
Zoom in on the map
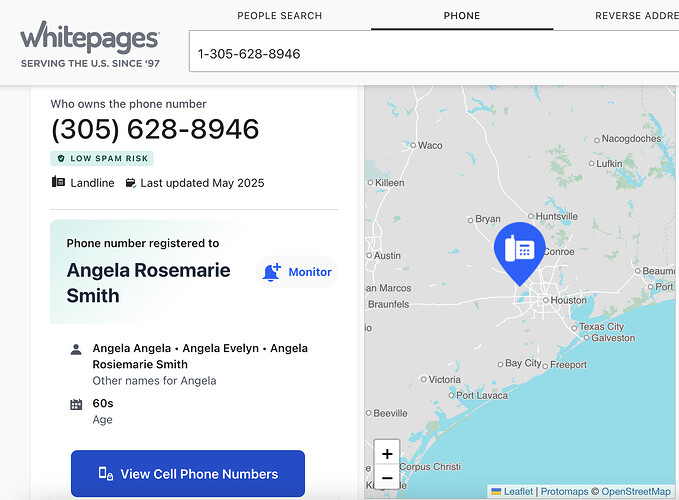tap(387, 451)
